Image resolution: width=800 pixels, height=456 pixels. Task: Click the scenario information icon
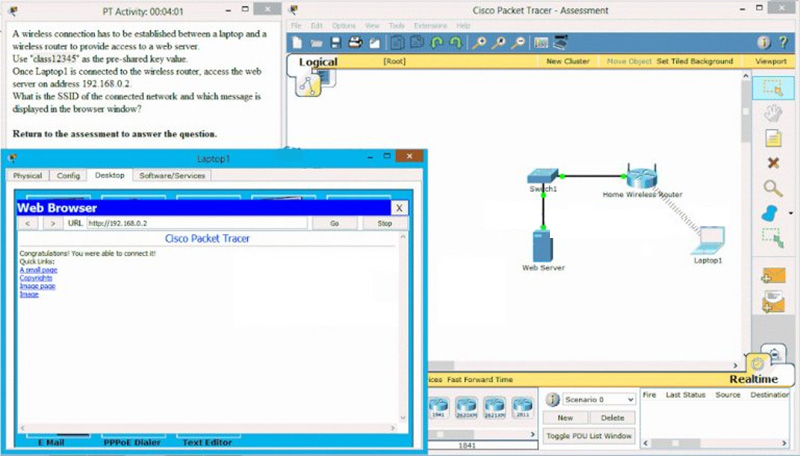coord(552,399)
